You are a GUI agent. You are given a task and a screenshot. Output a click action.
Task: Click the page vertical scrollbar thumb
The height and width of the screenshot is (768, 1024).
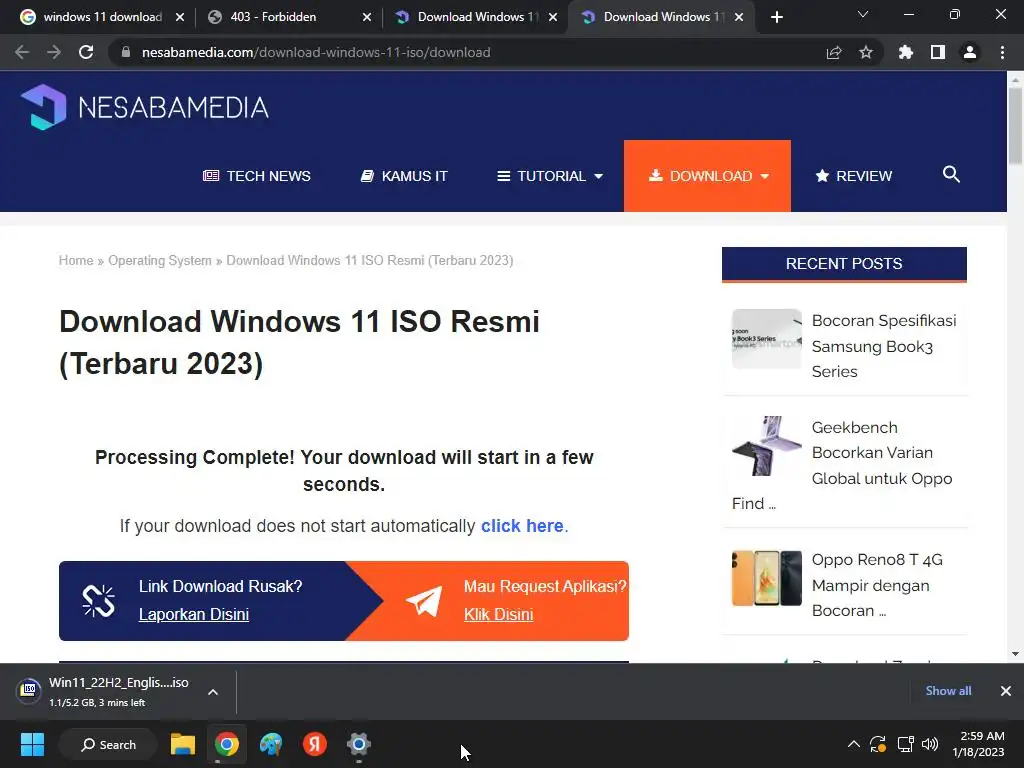coord(1015,125)
